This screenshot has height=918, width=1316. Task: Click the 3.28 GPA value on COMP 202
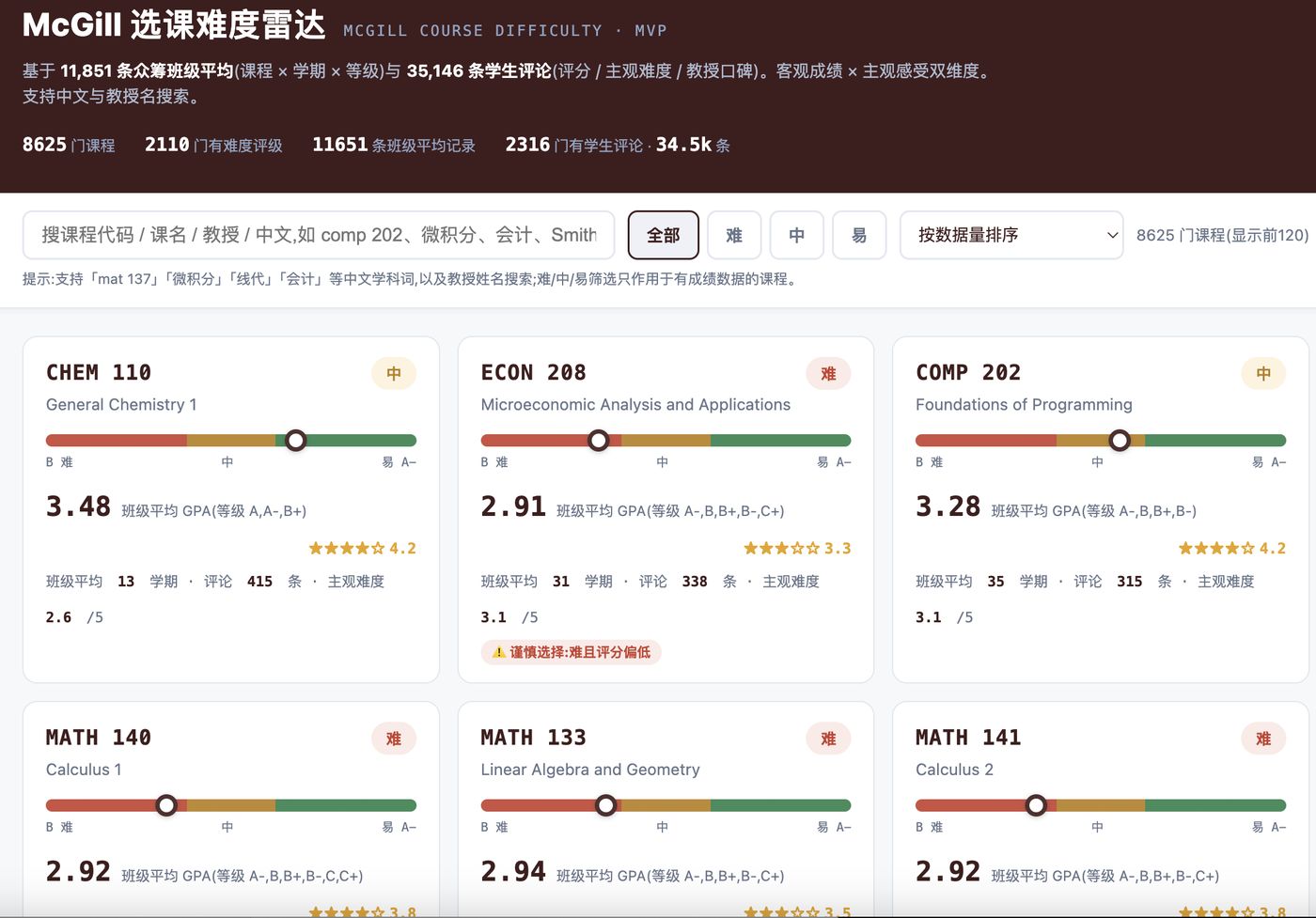pyautogui.click(x=948, y=506)
